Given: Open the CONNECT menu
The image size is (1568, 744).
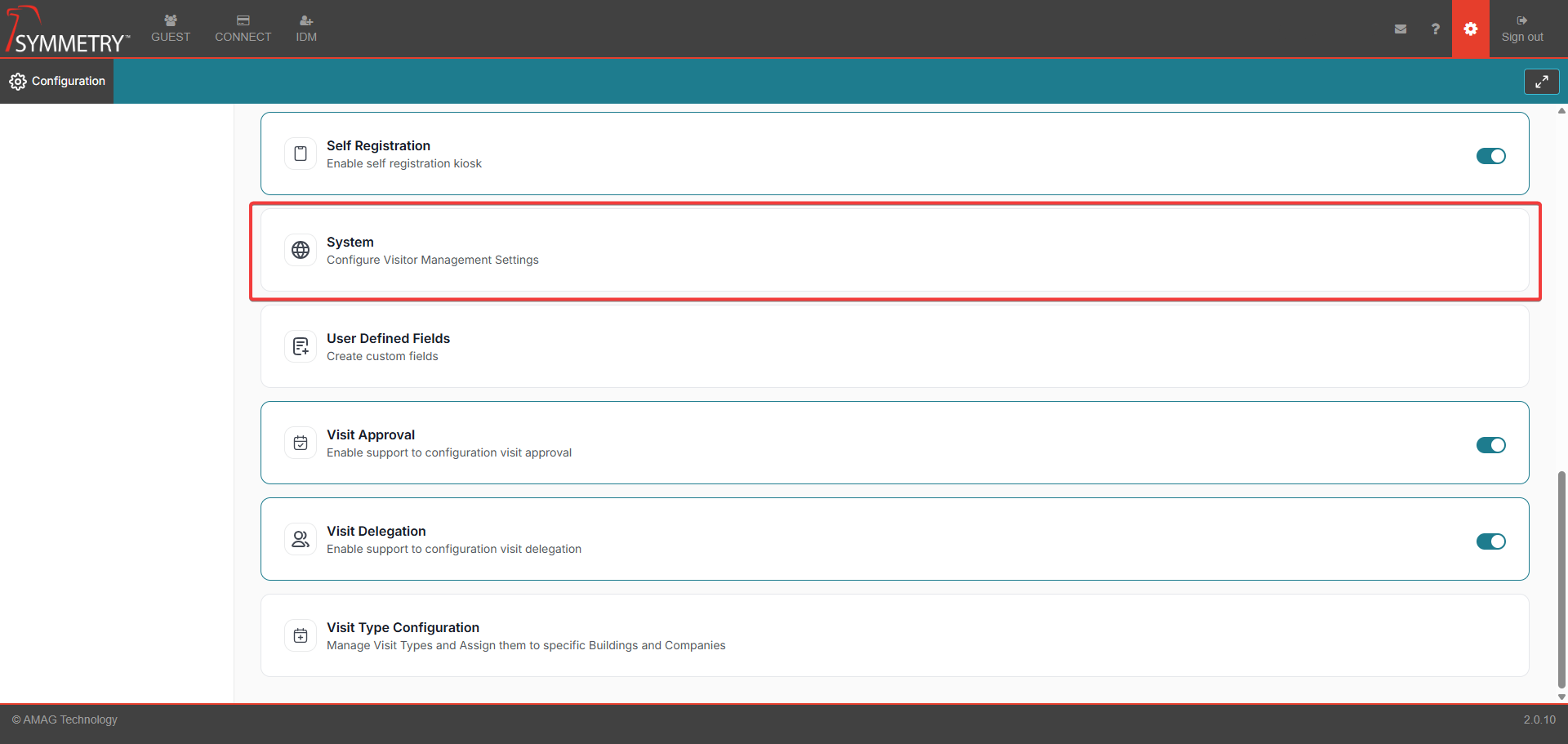Looking at the screenshot, I should tap(243, 29).
